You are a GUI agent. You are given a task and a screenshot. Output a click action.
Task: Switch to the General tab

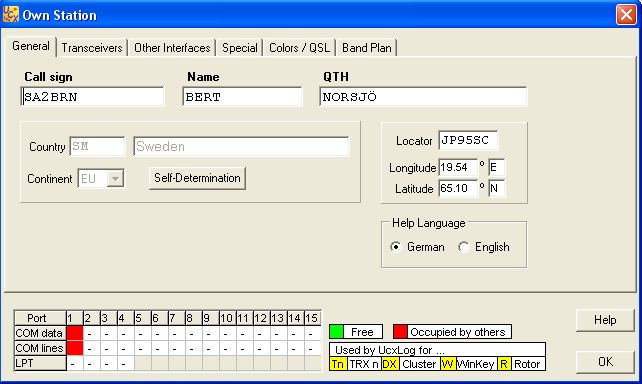point(31,46)
